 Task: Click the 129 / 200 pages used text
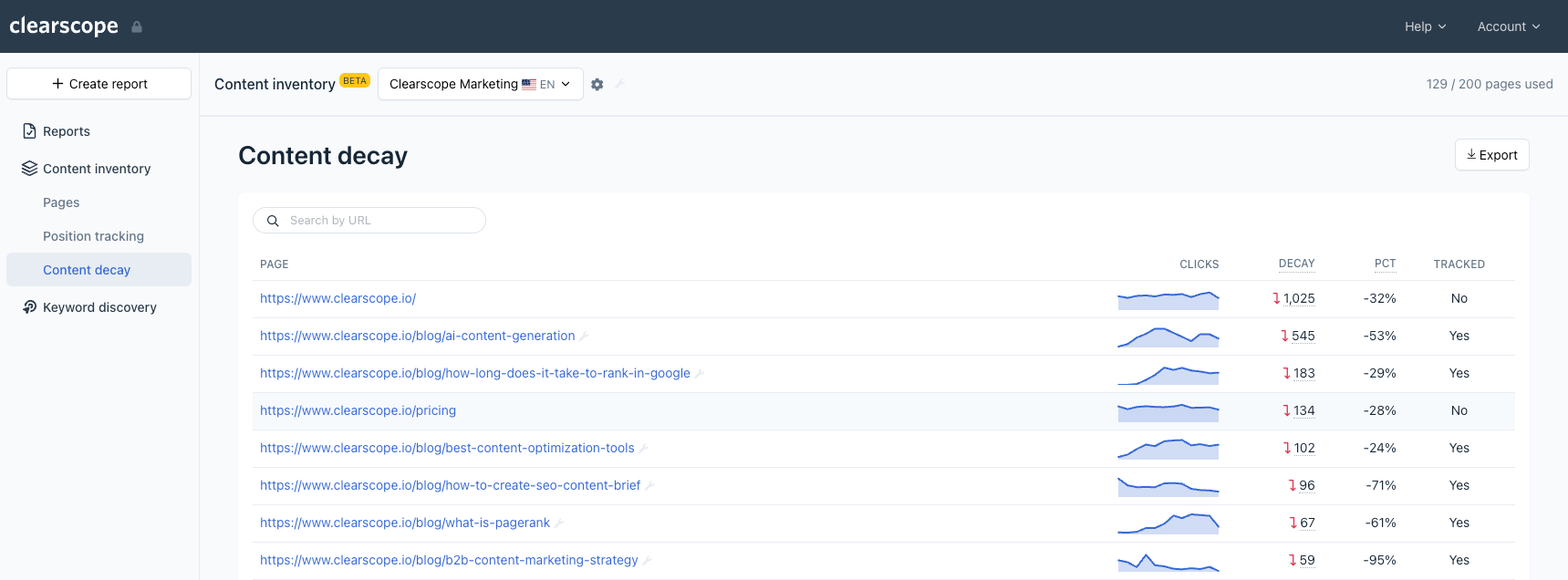tap(1490, 84)
